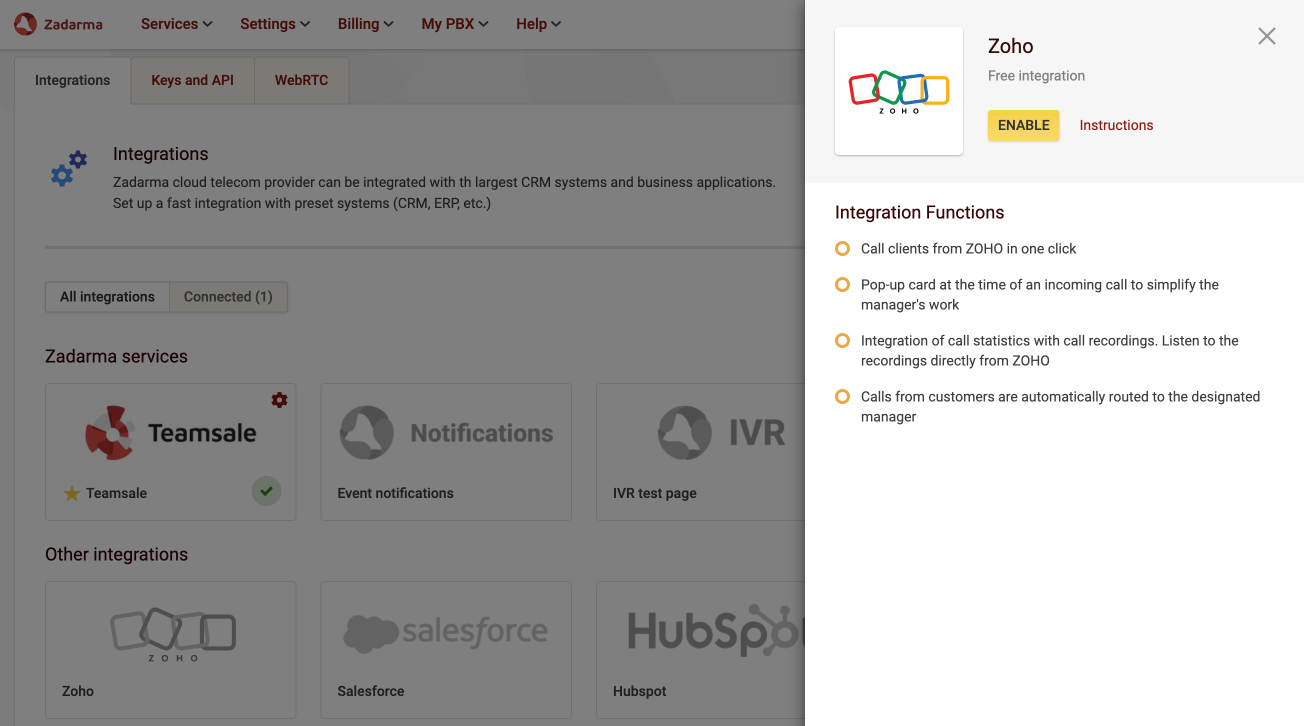The width and height of the screenshot is (1304, 726).
Task: Open the My PBX menu
Action: [x=454, y=24]
